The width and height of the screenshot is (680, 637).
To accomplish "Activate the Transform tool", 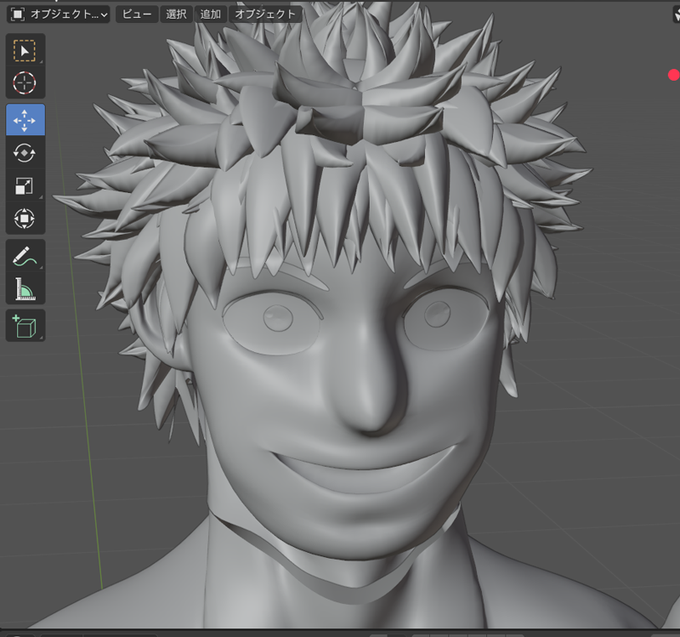I will 25,218.
